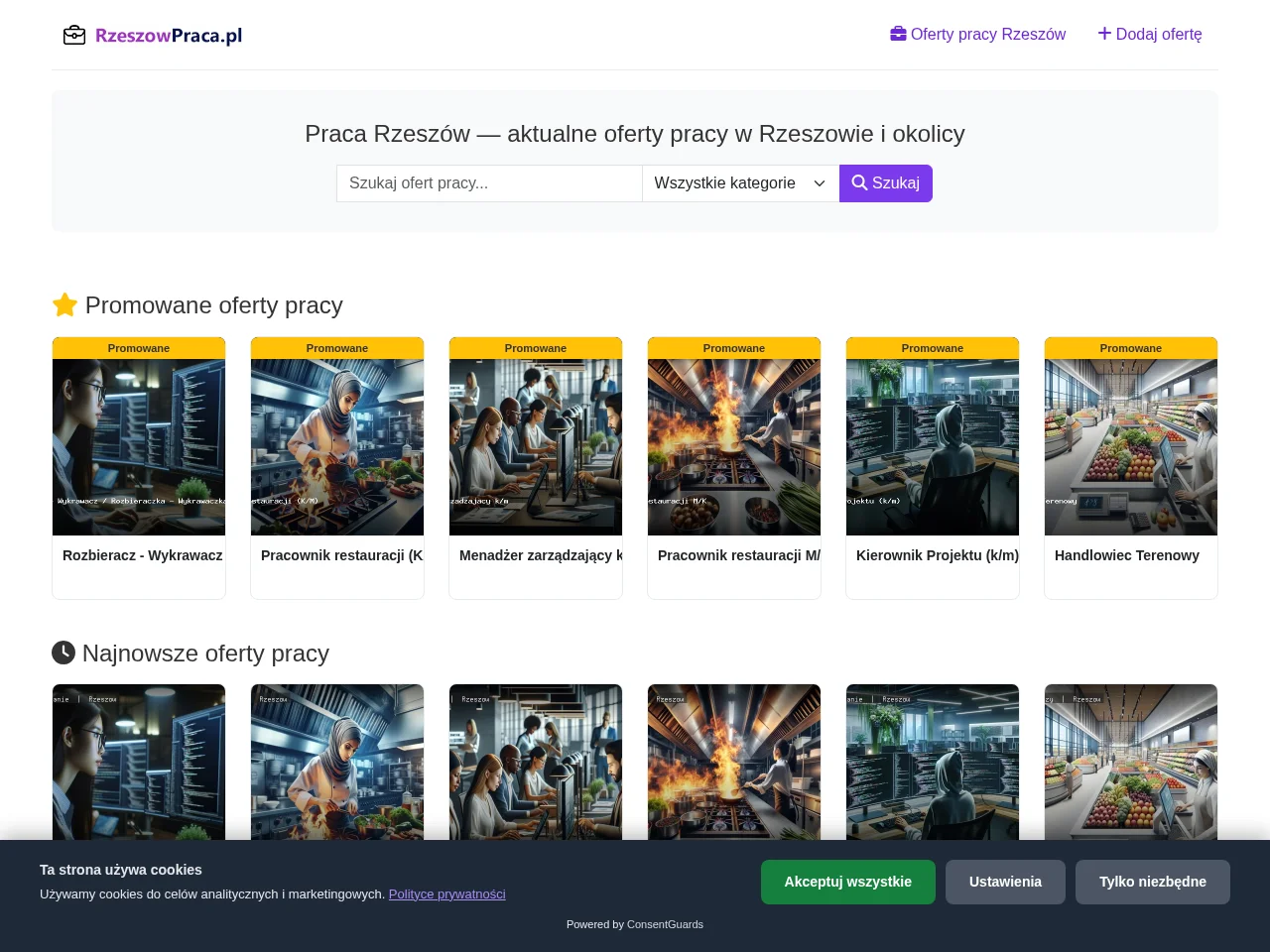Click Powered by ConsentGuards text
This screenshot has width=1270, height=952.
[x=635, y=924]
